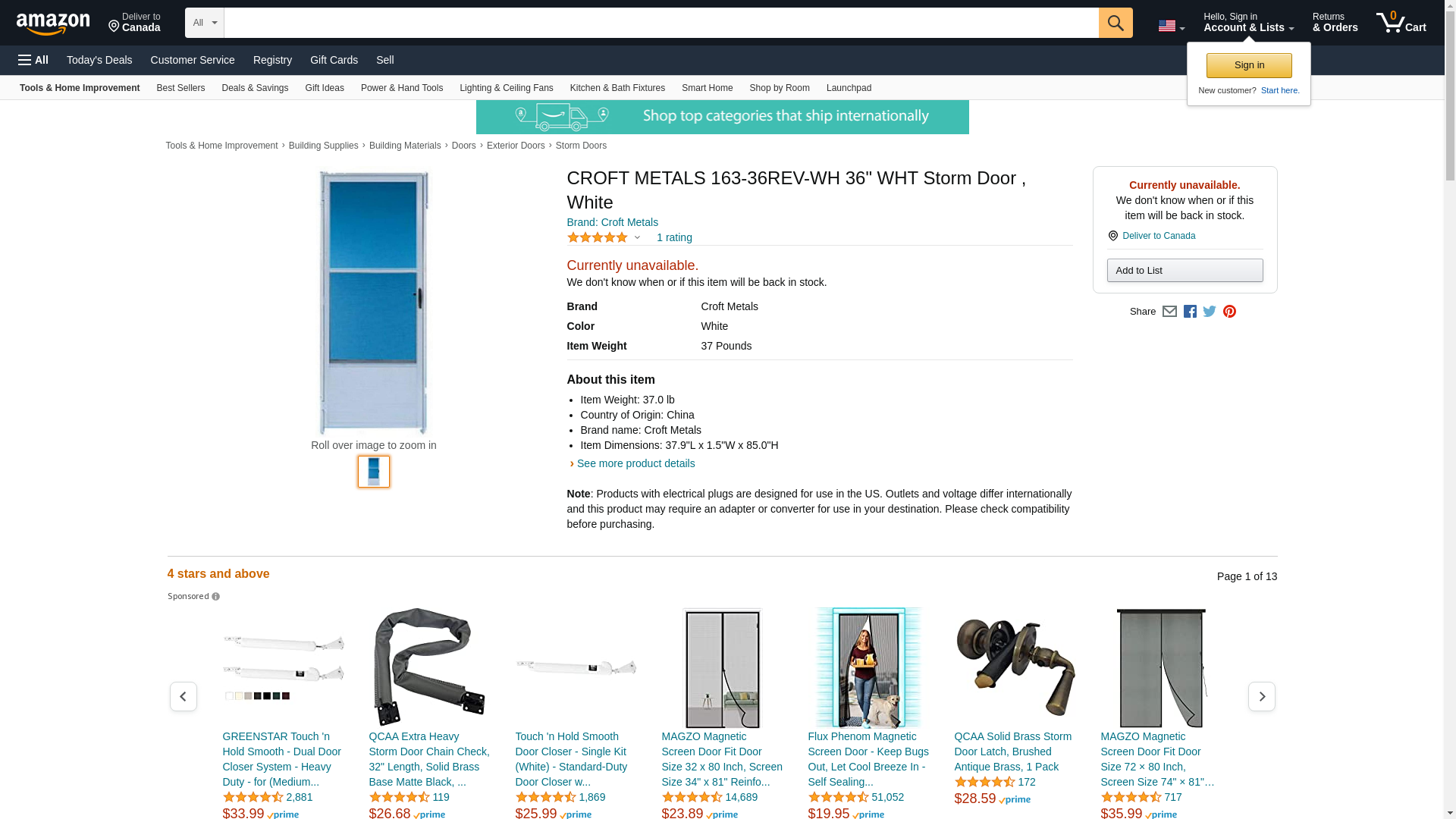Click next arrow in sponsored carousel
Screen dimensions: 1456x819
(1261, 696)
